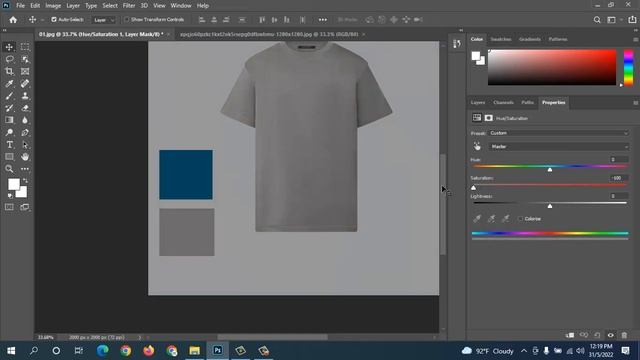Click the Share icon at top right
640x360 pixels.
tap(632, 20)
